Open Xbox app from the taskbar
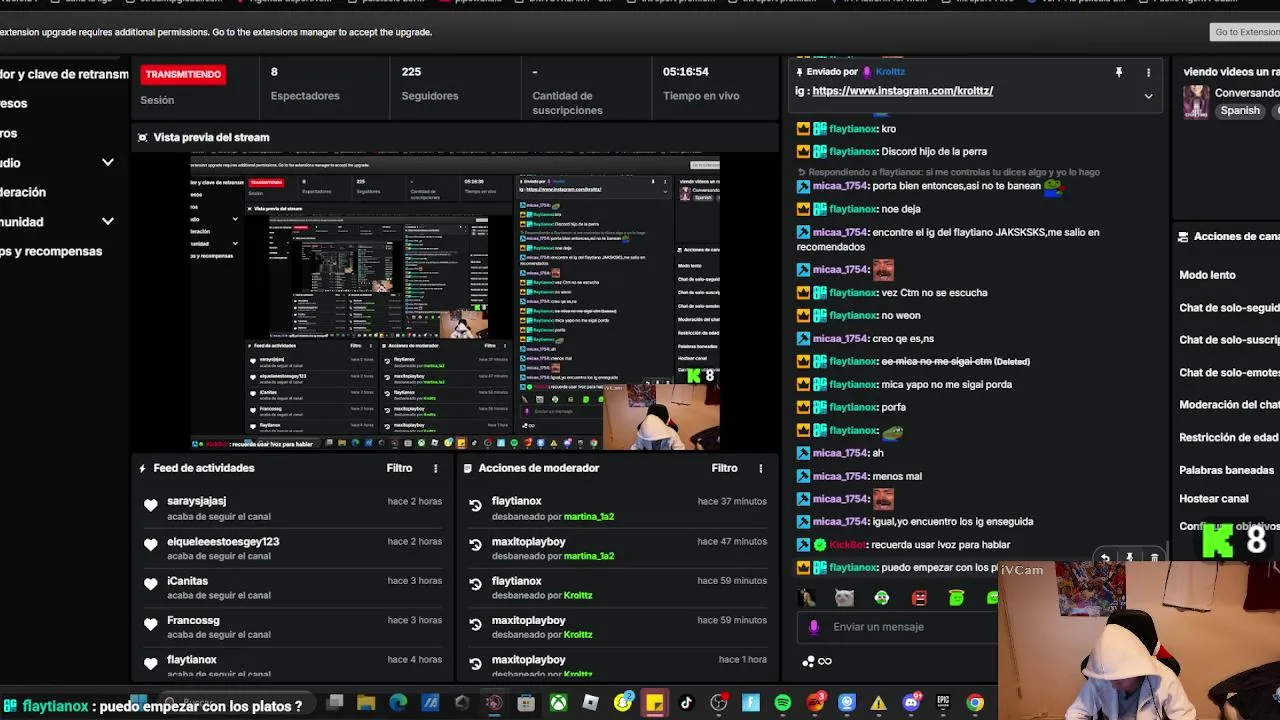 (x=558, y=703)
